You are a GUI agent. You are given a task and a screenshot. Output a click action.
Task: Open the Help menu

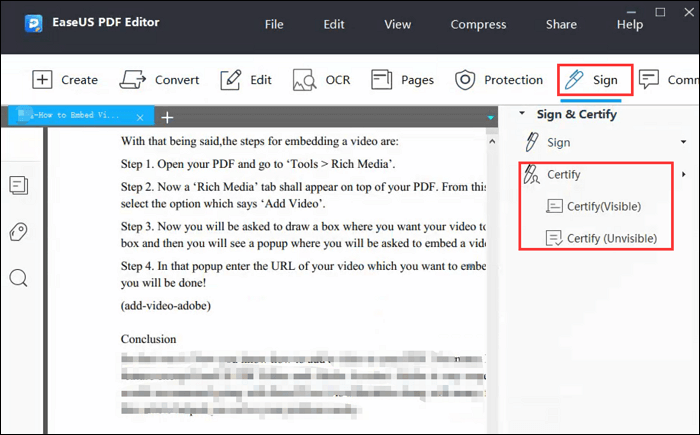629,25
